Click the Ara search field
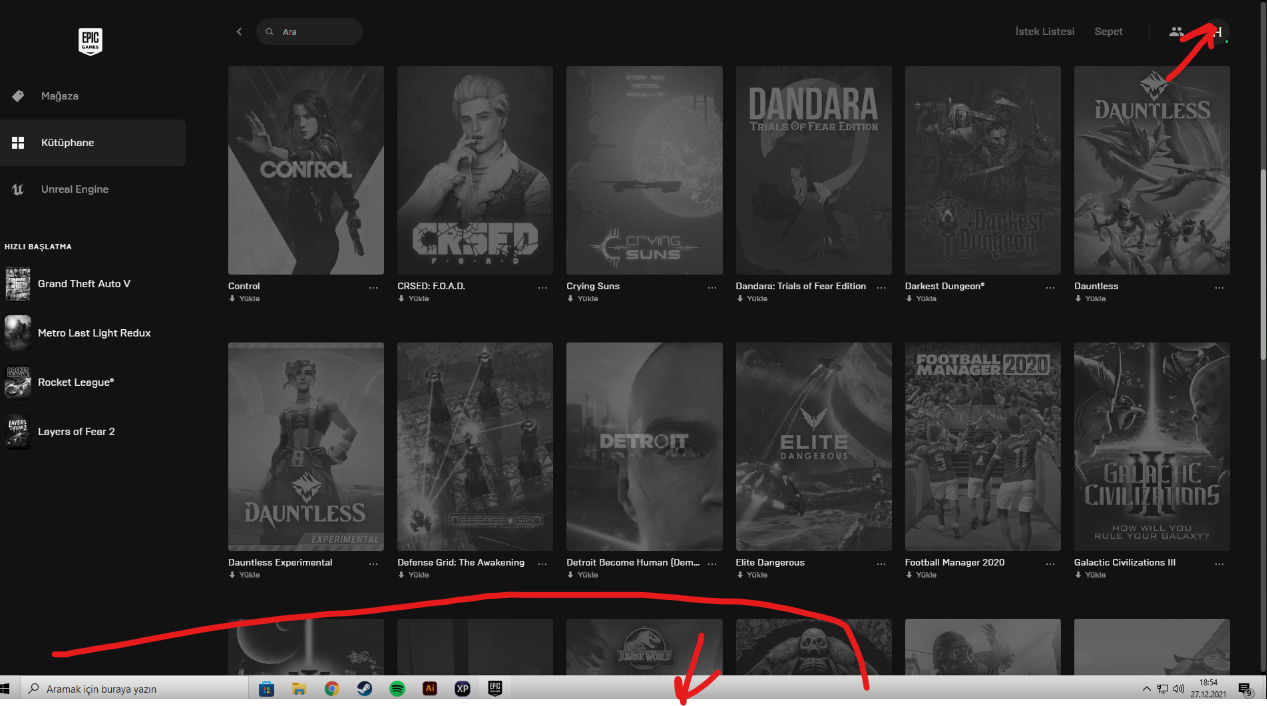 [x=309, y=32]
